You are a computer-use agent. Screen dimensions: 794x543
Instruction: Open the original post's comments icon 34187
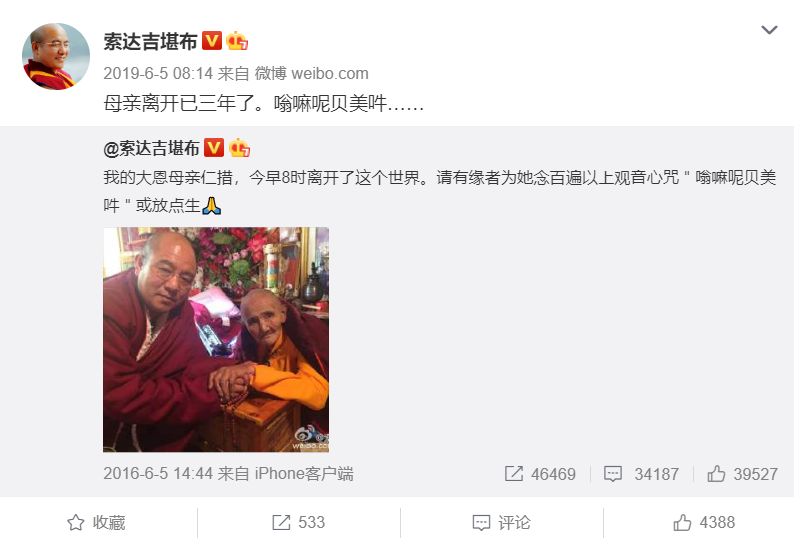pyautogui.click(x=641, y=474)
